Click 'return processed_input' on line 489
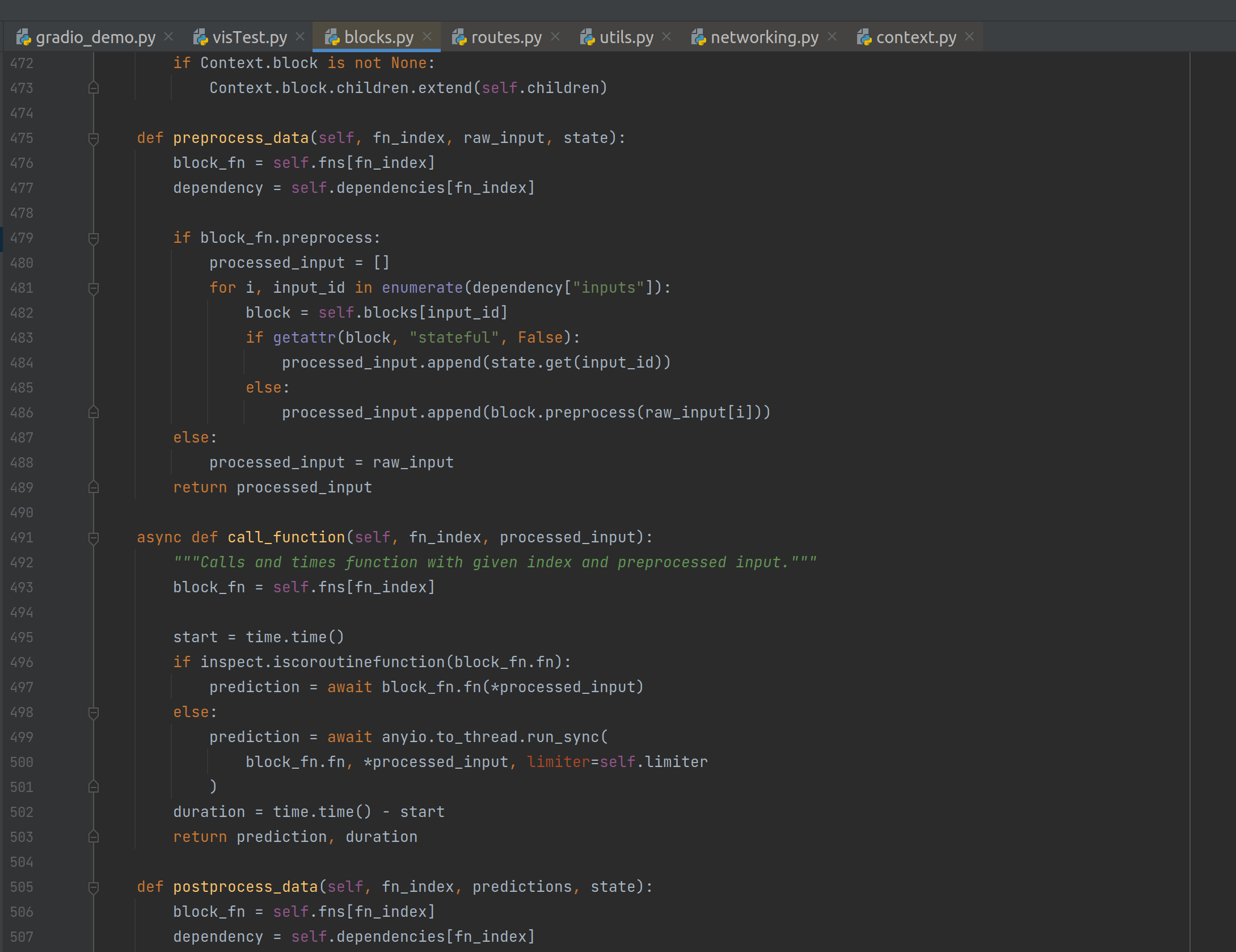Image resolution: width=1236 pixels, height=952 pixels. pos(272,488)
